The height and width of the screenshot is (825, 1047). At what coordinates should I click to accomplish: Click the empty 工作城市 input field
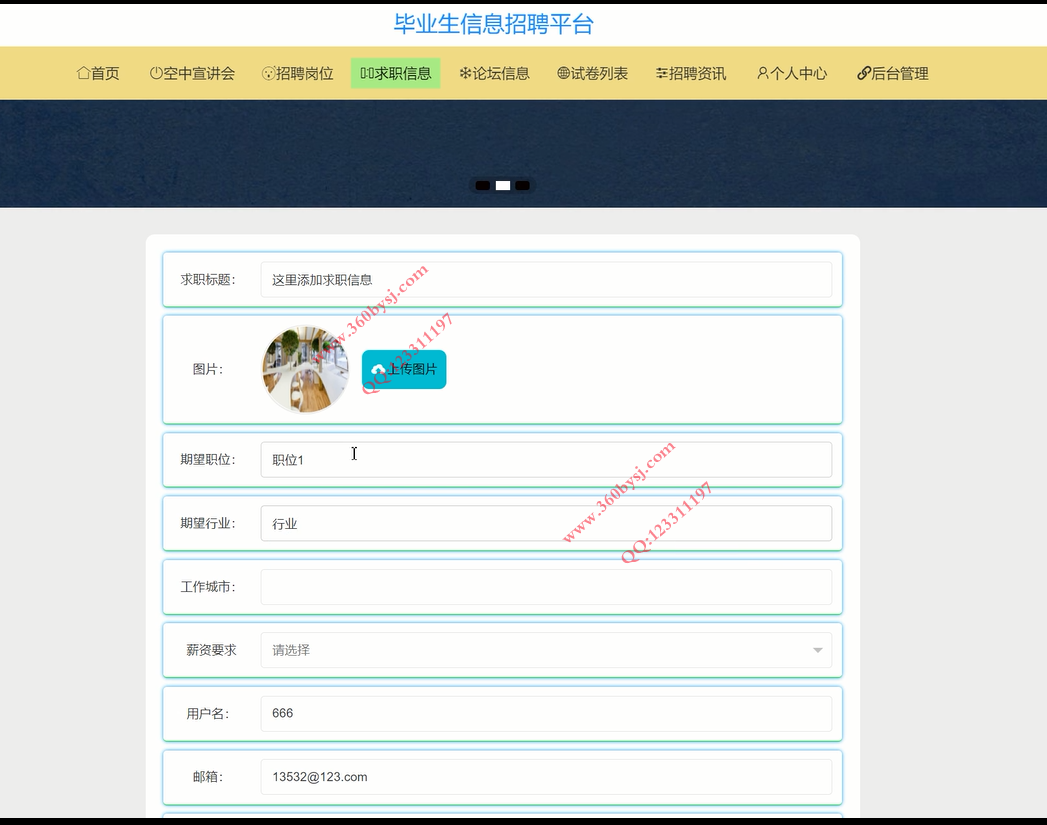pos(546,587)
